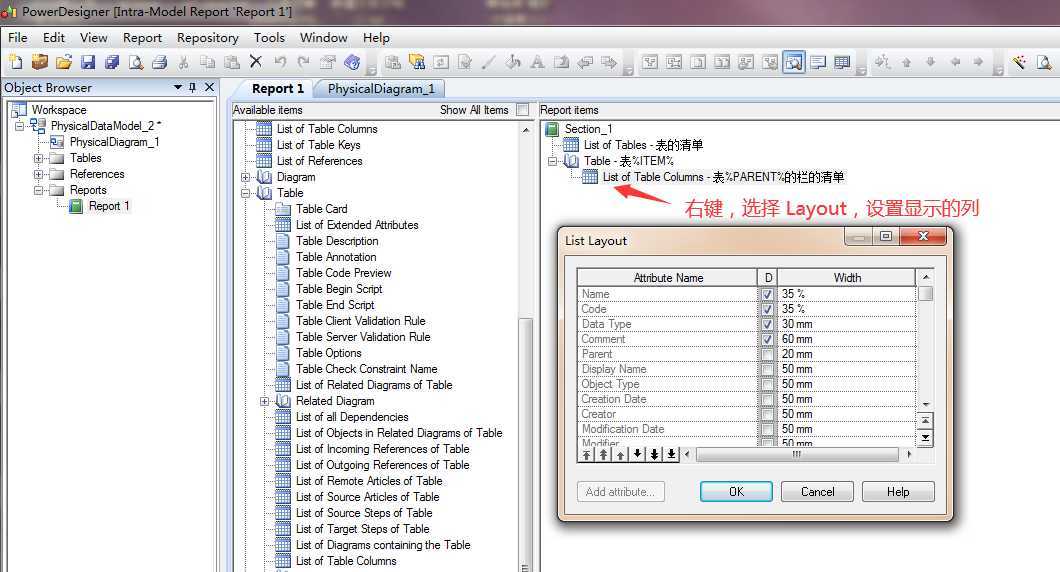
Task: Click the grid table toolbar icon
Action: [x=842, y=62]
